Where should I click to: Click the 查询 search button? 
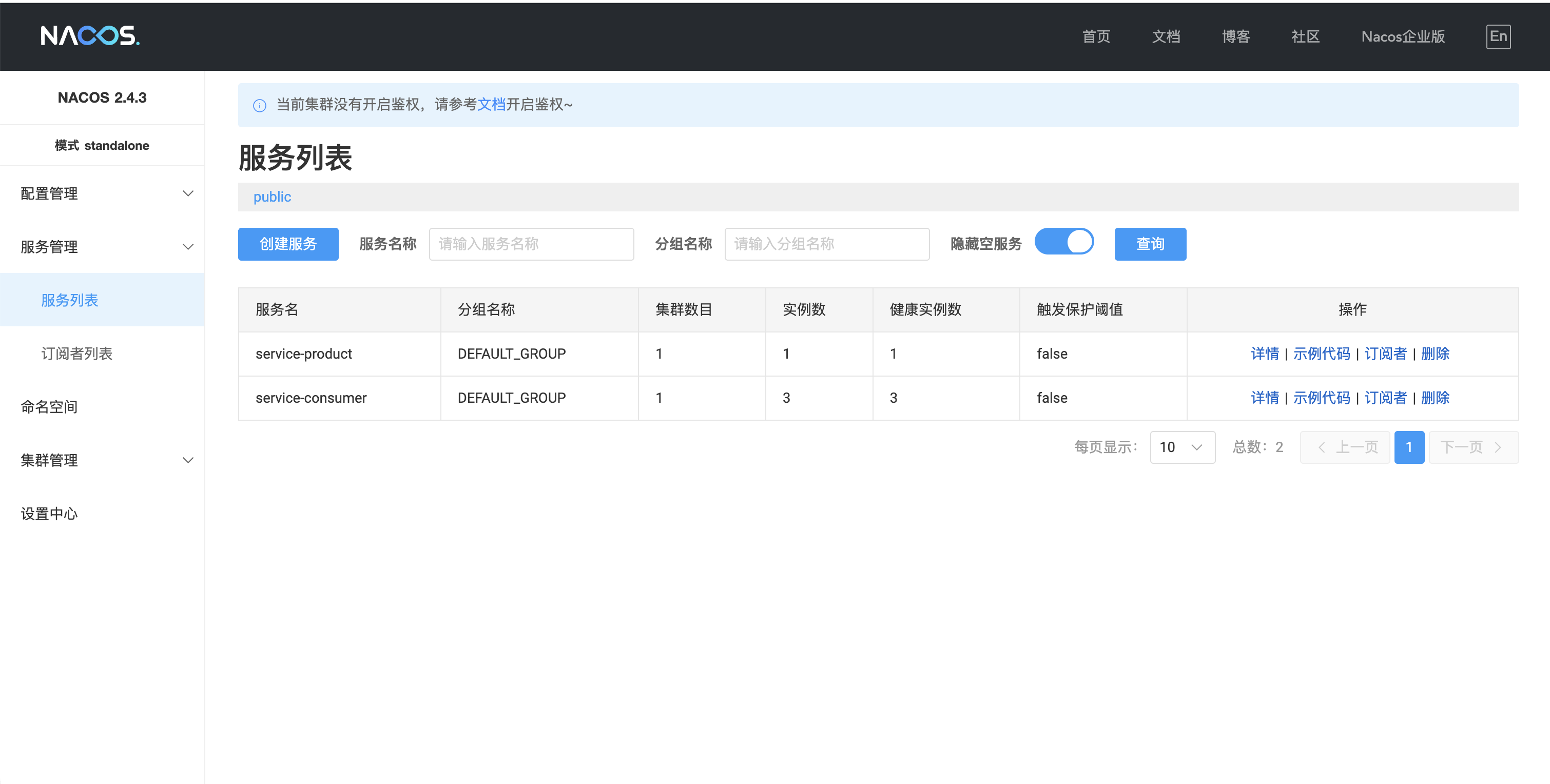1150,244
